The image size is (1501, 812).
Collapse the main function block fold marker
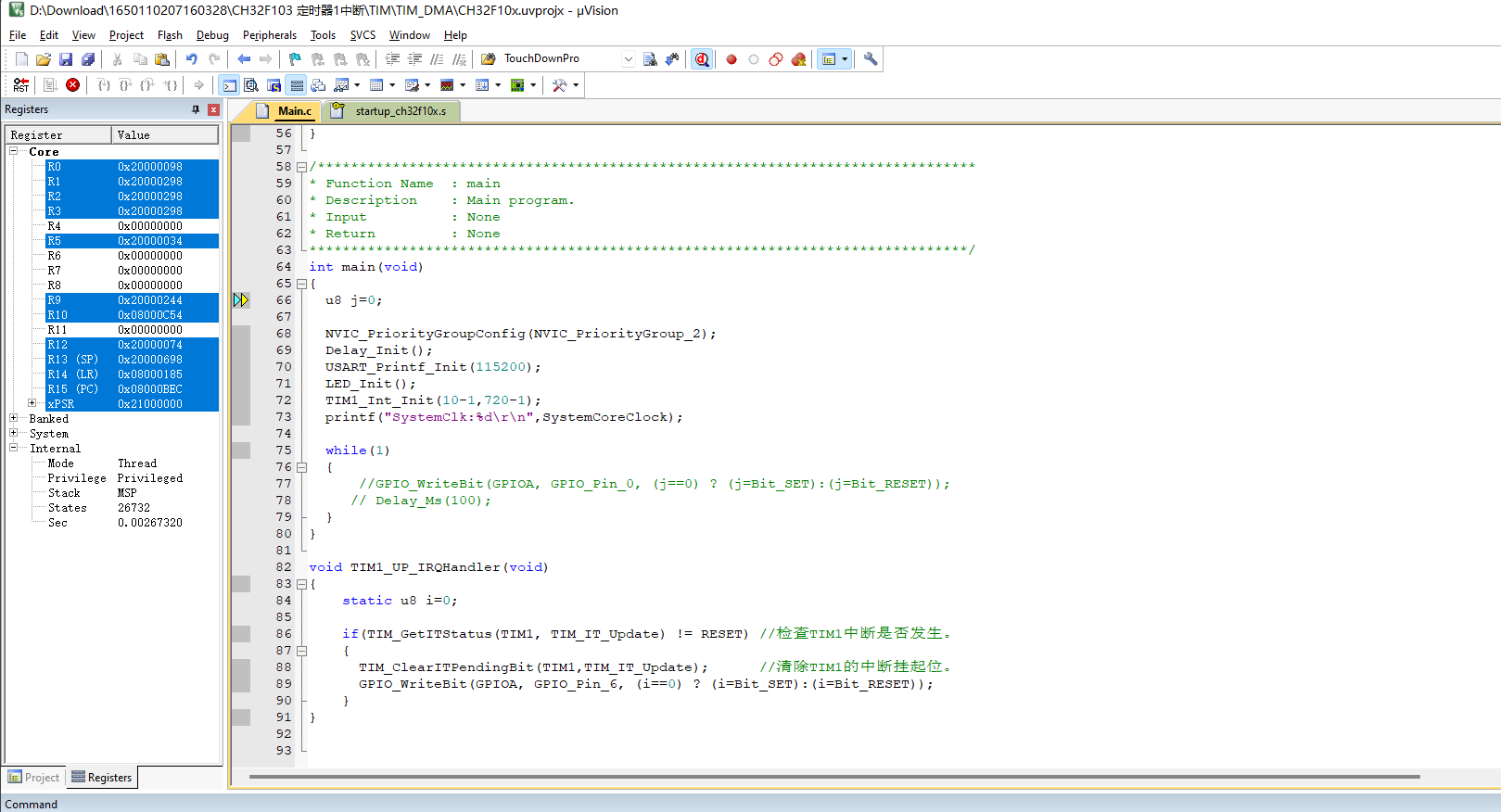pos(301,284)
